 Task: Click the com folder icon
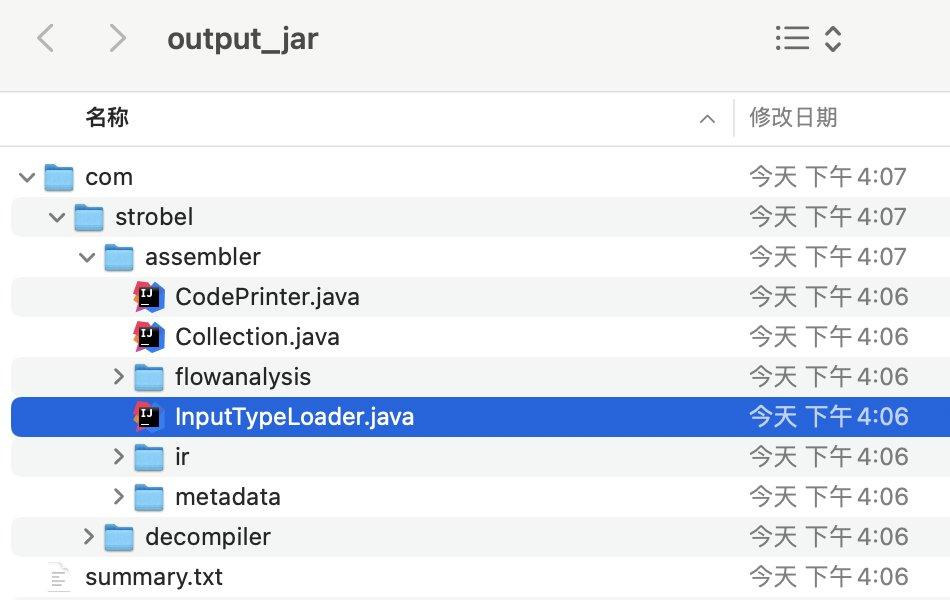point(60,177)
